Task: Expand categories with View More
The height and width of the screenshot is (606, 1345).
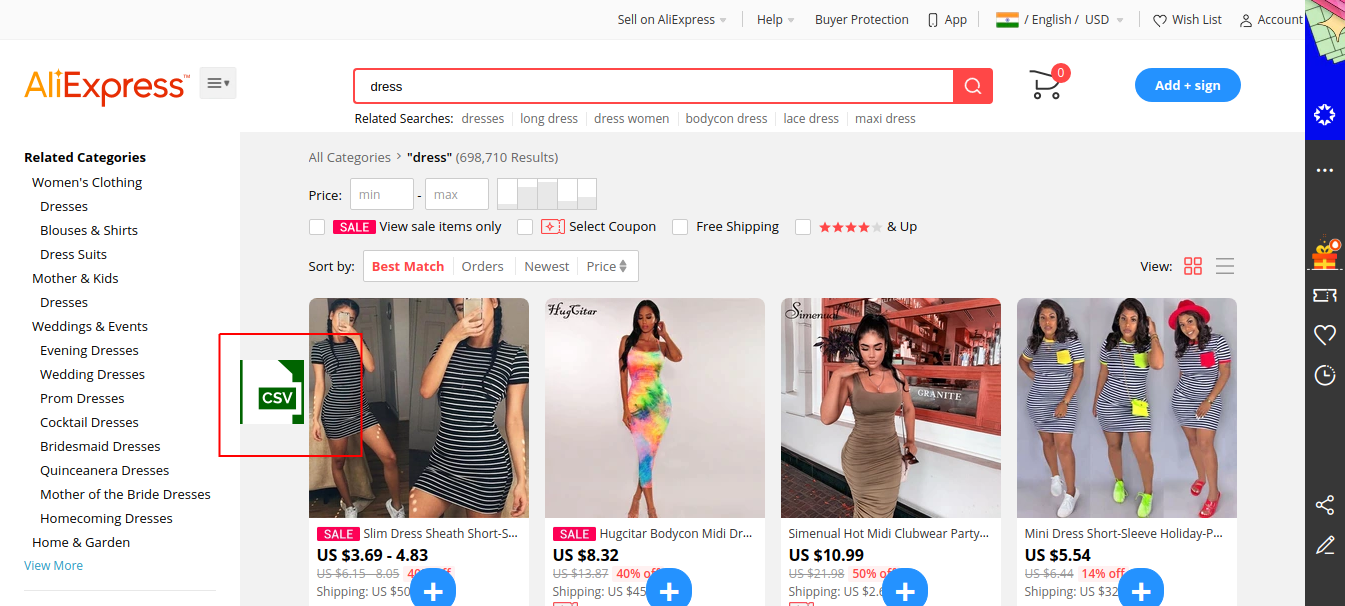Action: click(53, 565)
